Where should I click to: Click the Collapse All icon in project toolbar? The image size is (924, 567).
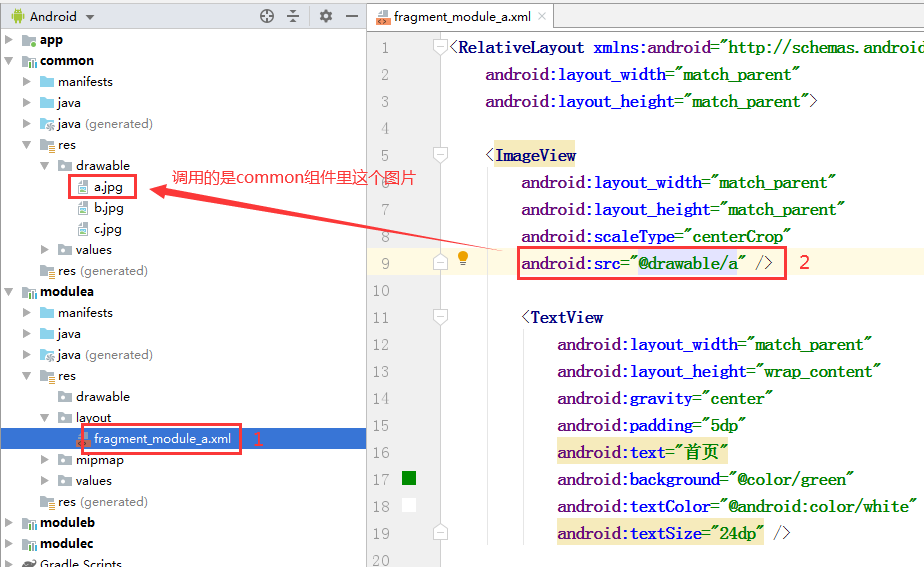293,17
